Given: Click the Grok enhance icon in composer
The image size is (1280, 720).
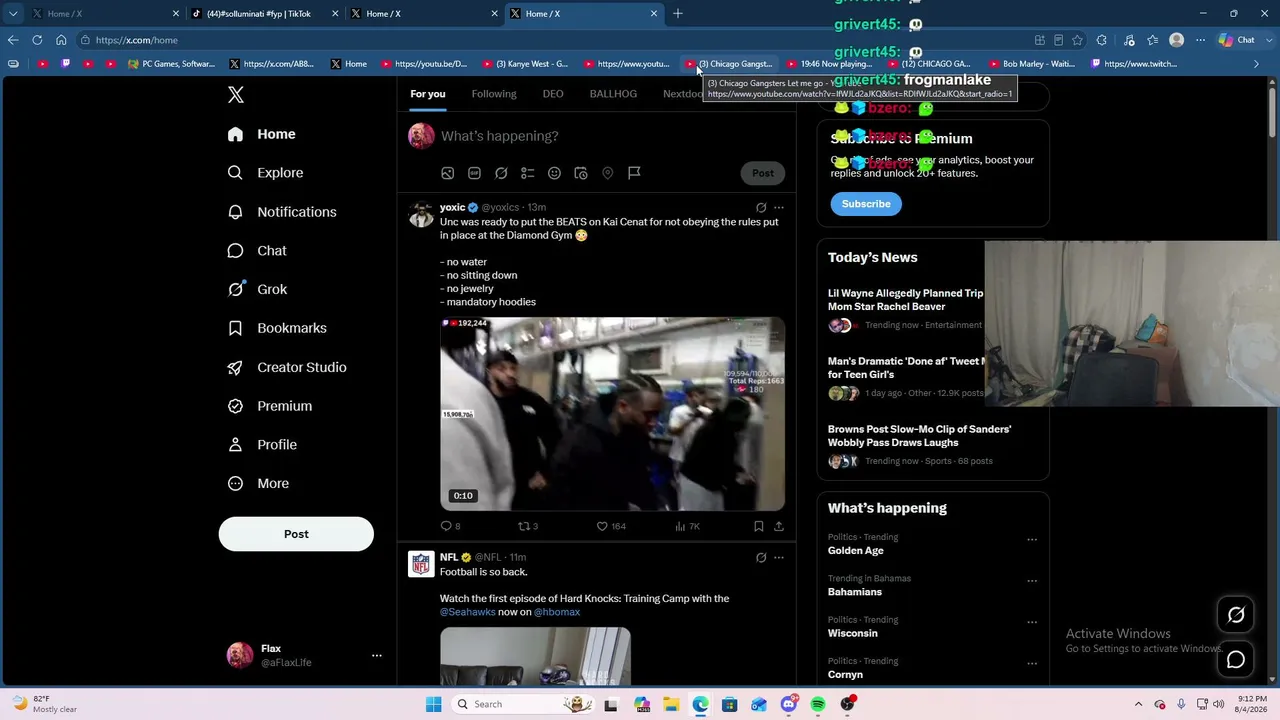Looking at the screenshot, I should (501, 173).
